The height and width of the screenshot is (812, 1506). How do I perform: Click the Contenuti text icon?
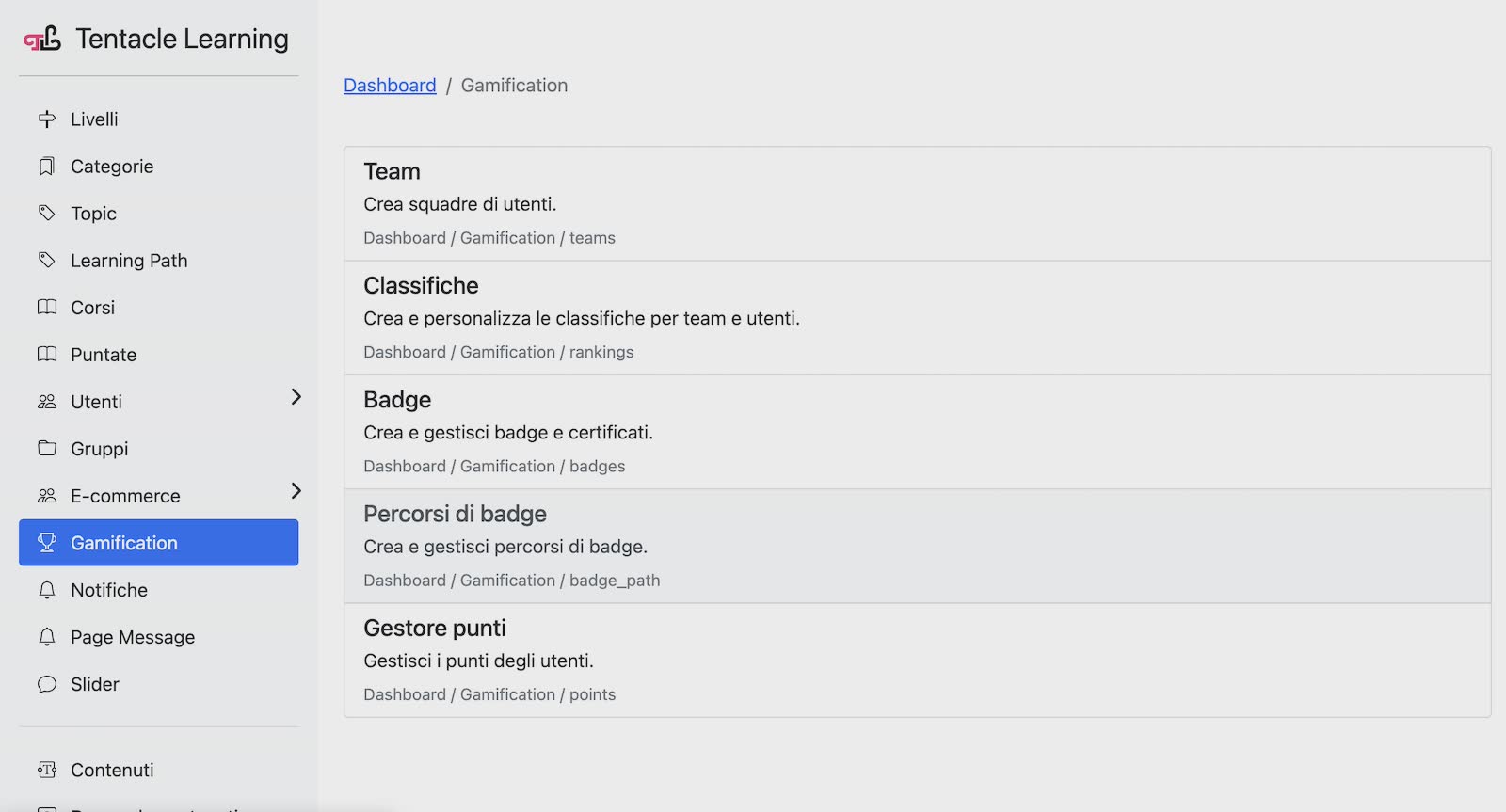pyautogui.click(x=47, y=770)
